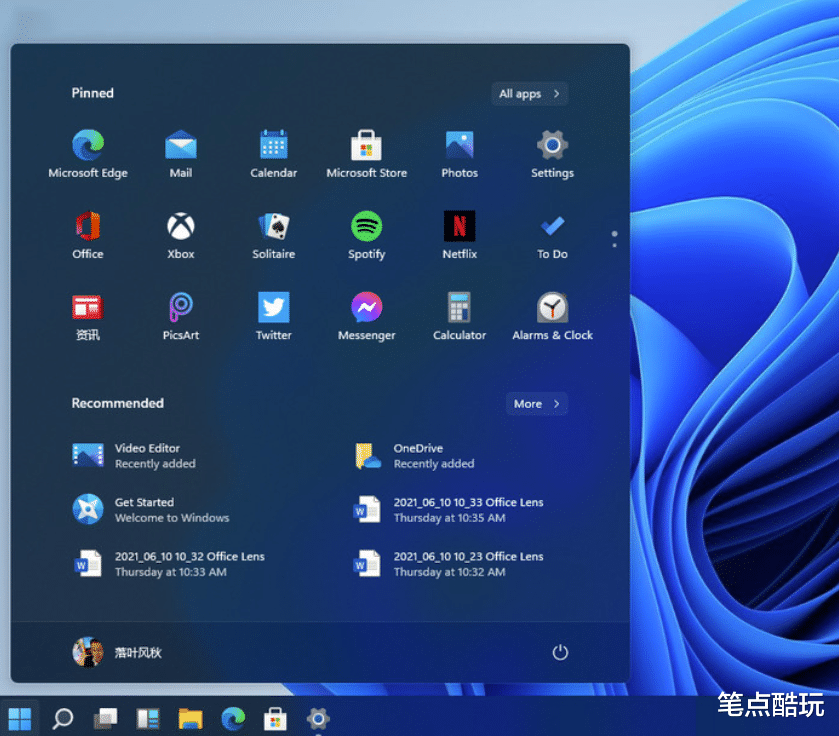Open the Messenger app
The width and height of the screenshot is (839, 736).
366,307
